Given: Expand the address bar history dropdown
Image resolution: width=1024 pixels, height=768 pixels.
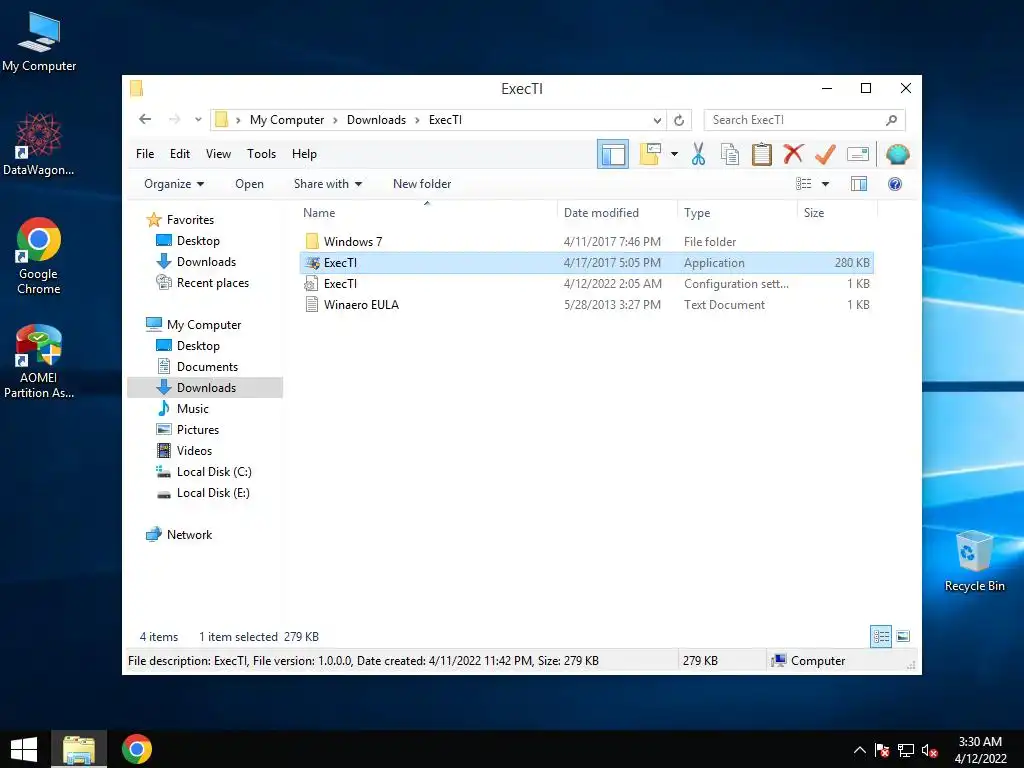Looking at the screenshot, I should (x=657, y=120).
